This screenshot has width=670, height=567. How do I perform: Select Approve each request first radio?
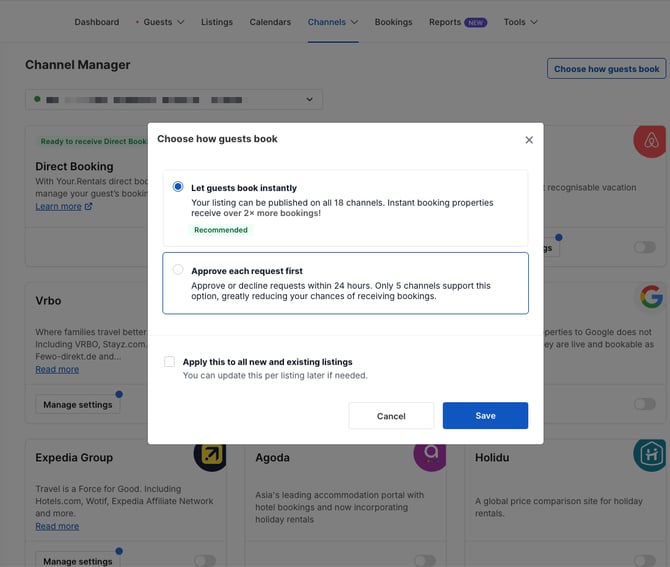pos(178,270)
